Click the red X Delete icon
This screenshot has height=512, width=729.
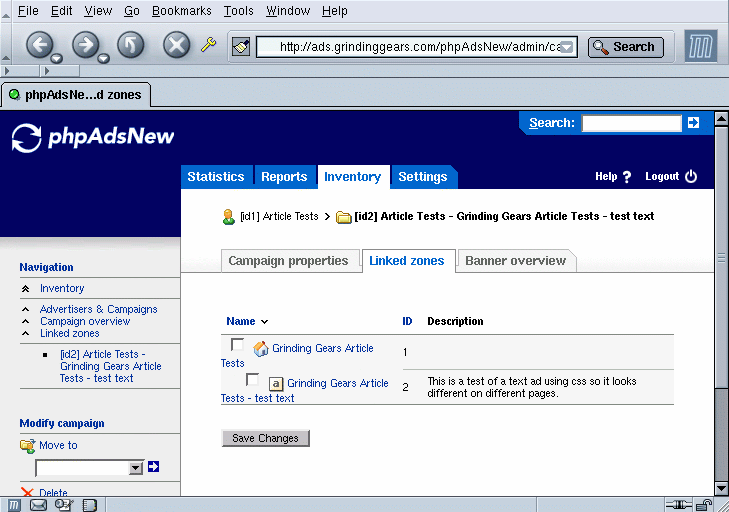27,492
